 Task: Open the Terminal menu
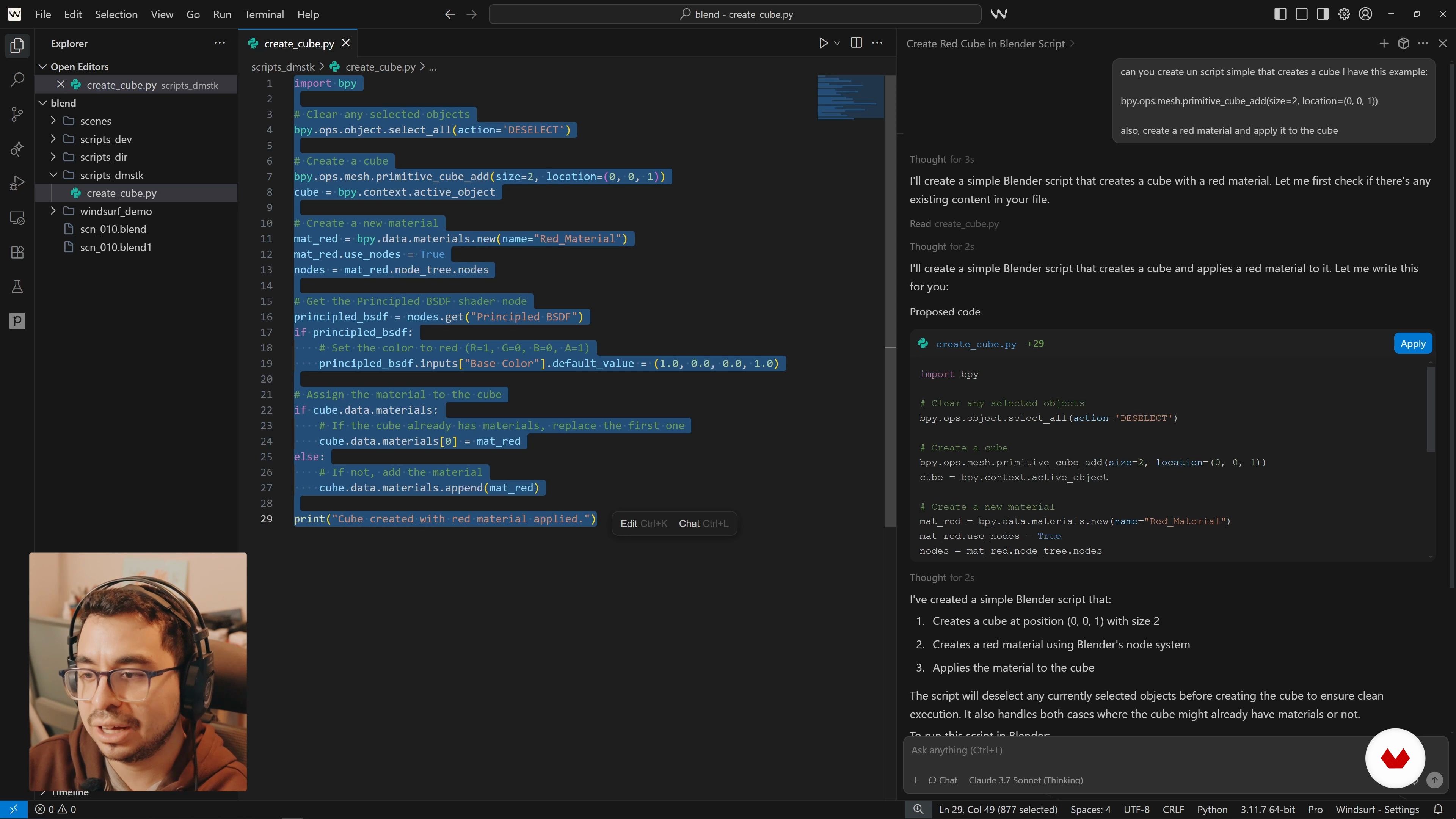[264, 14]
